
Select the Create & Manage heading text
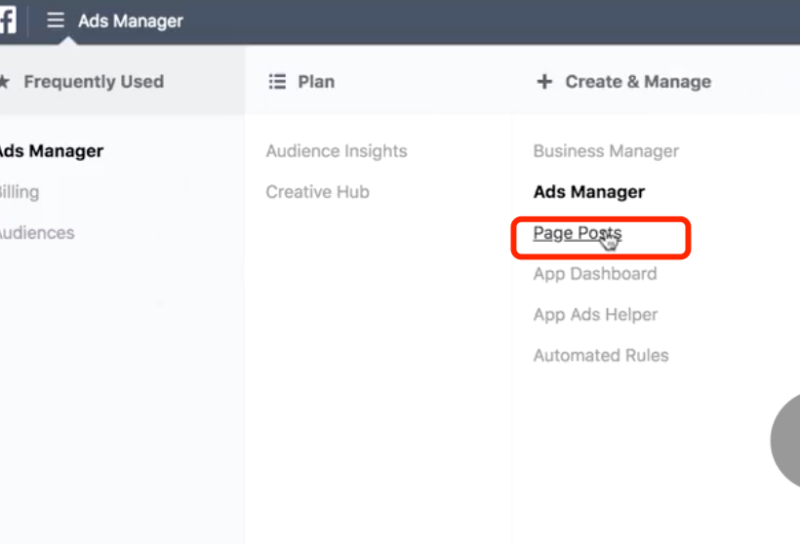tap(638, 82)
